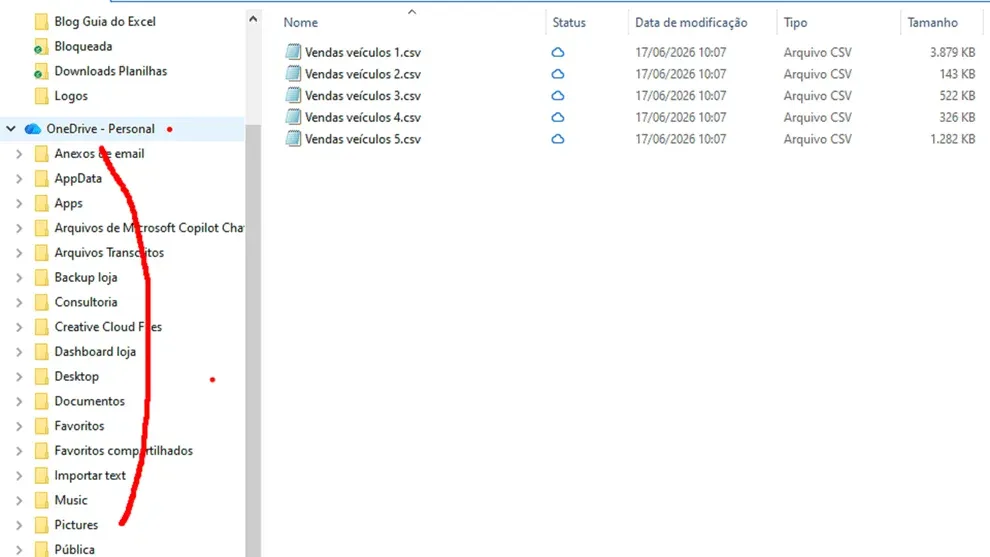Click the Logos folder icon
Image resolution: width=990 pixels, height=557 pixels.
[42, 96]
